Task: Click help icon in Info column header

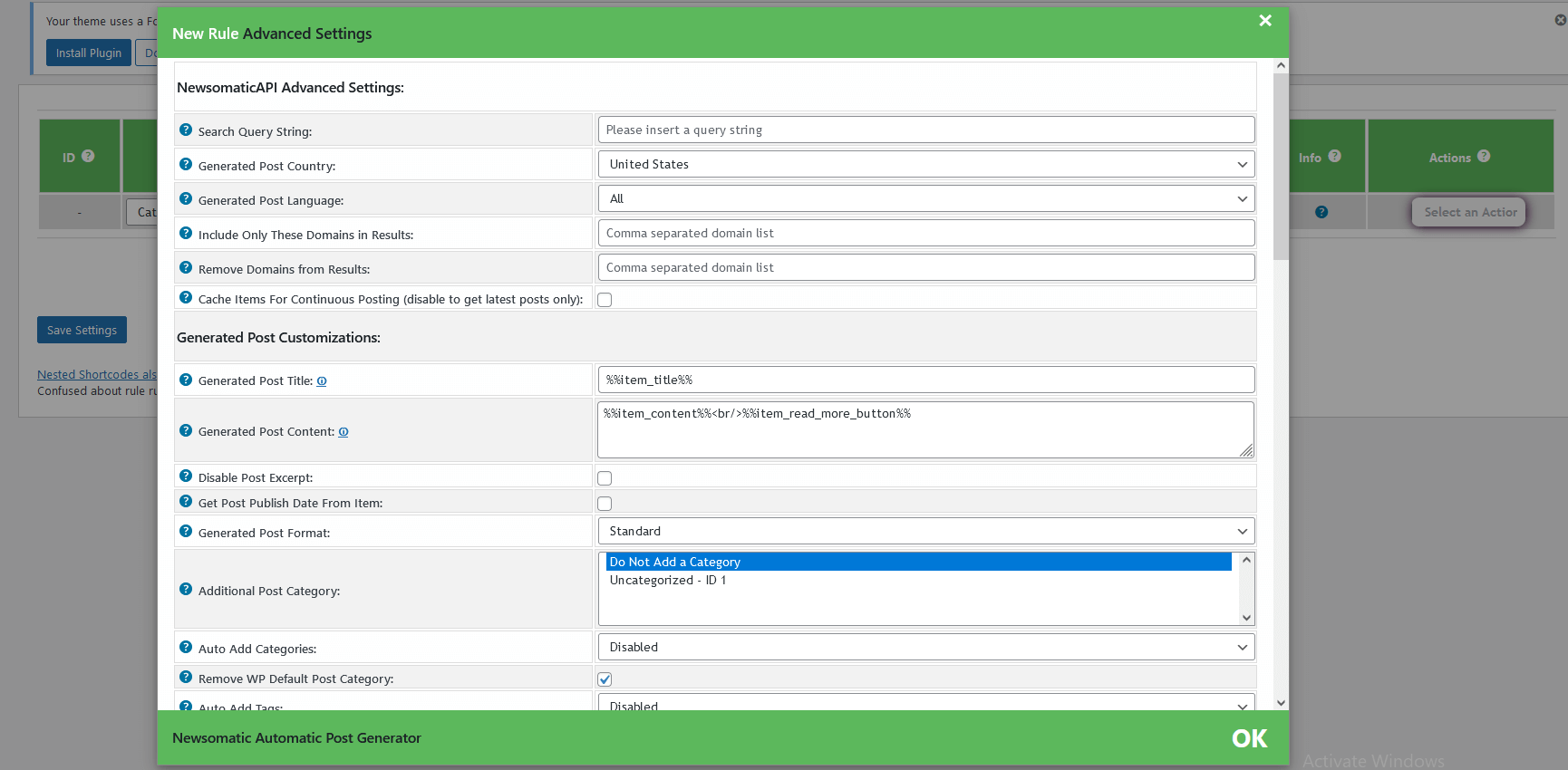Action: click(x=1335, y=156)
